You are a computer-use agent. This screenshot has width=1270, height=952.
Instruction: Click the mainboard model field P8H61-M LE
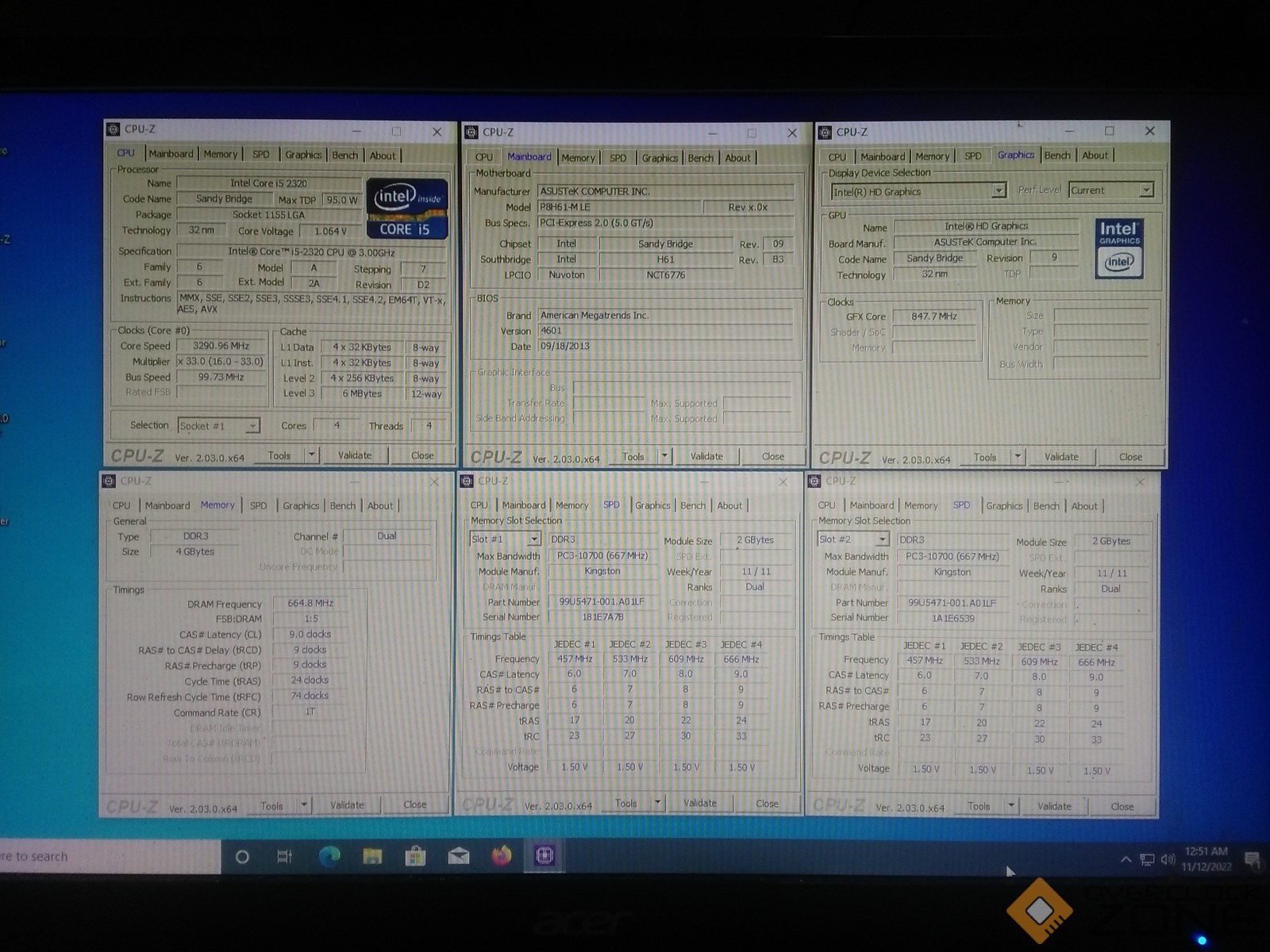(x=619, y=207)
